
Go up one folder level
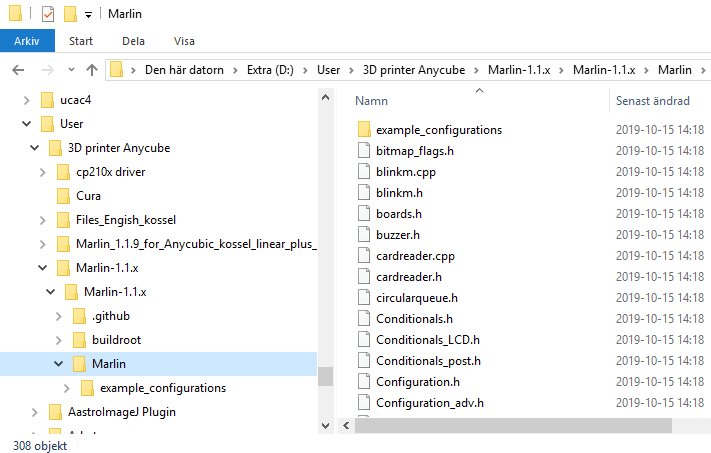click(92, 70)
